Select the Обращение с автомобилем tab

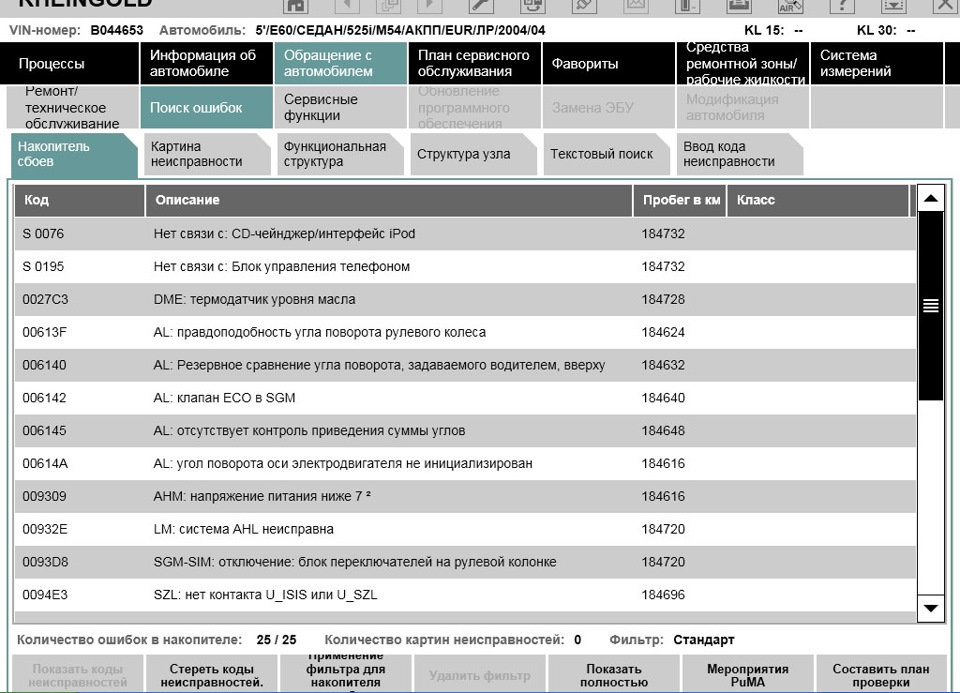click(340, 64)
